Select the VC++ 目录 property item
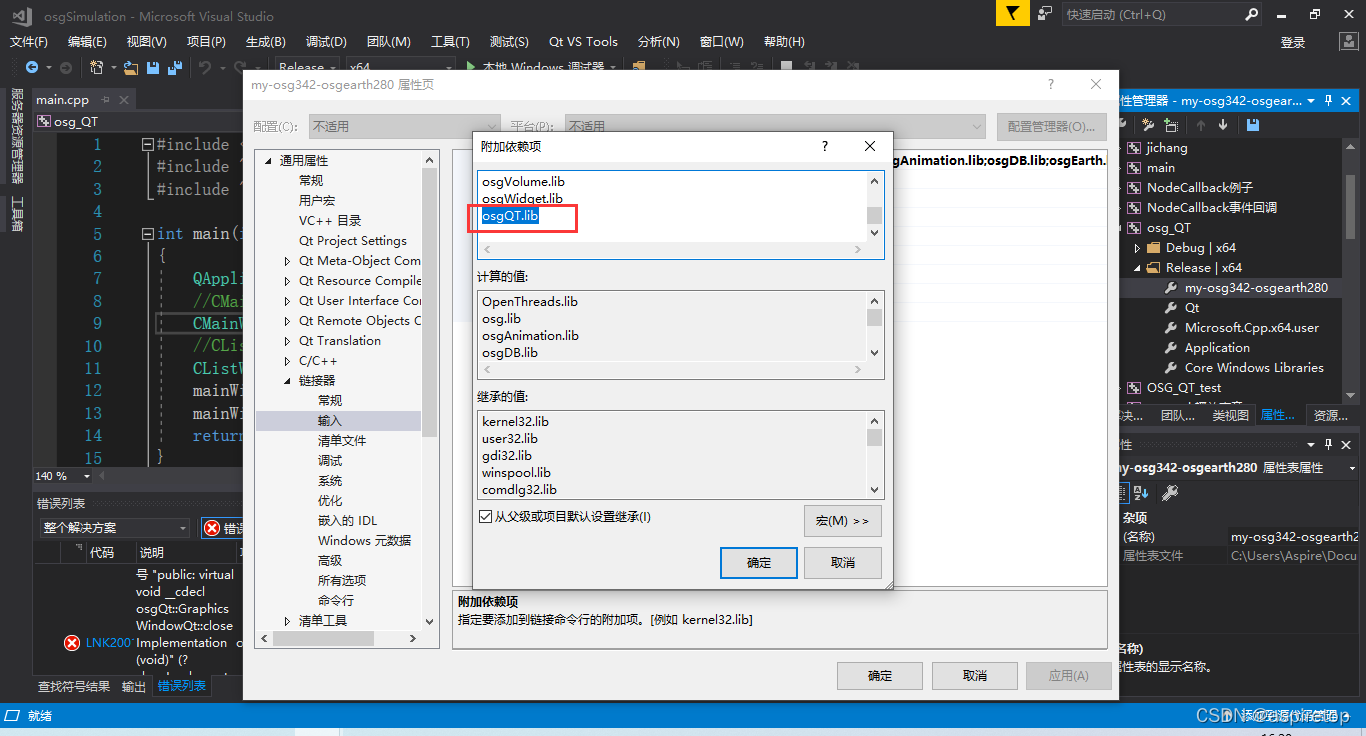This screenshot has height=736, width=1366. coord(330,221)
